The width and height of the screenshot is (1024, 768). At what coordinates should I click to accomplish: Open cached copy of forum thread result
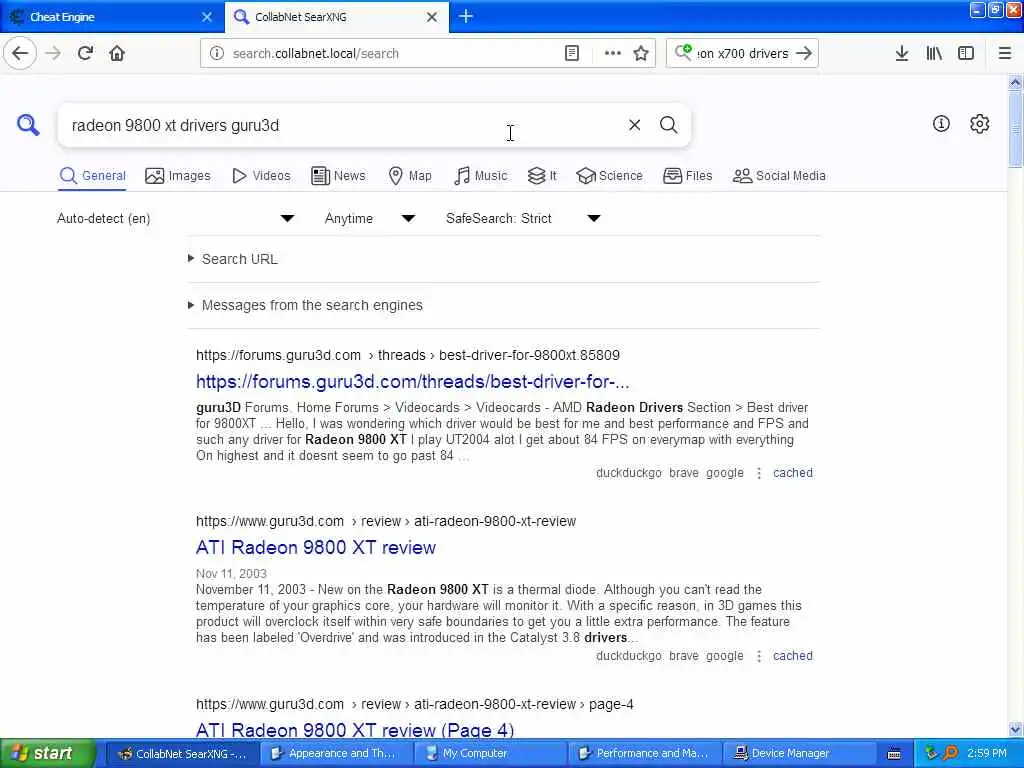click(792, 473)
